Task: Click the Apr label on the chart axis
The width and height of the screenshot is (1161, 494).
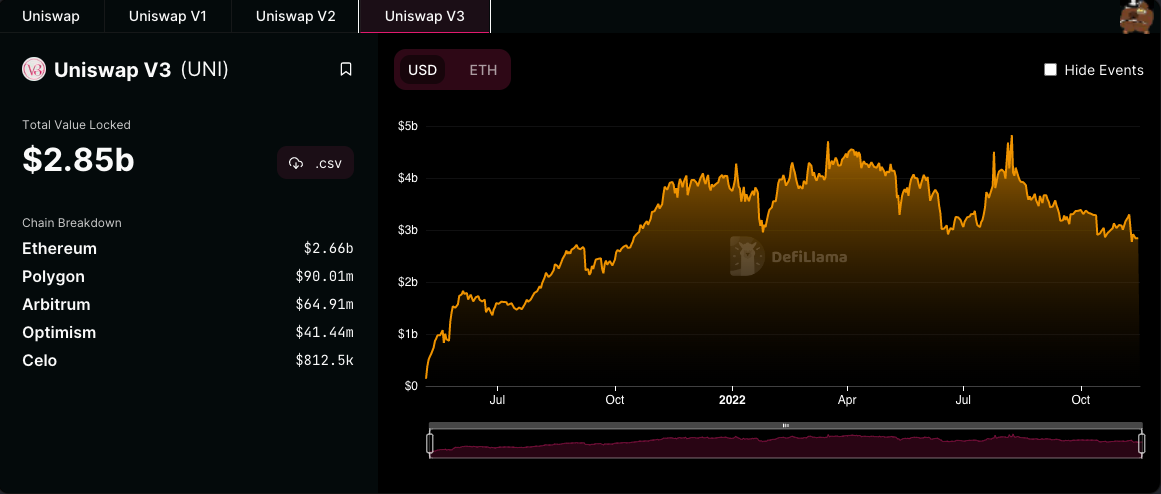Action: 847,400
